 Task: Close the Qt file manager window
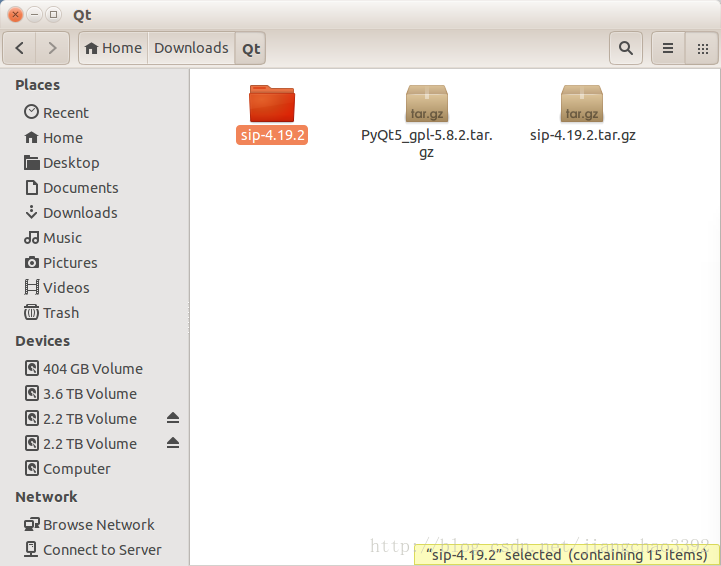pos(15,15)
